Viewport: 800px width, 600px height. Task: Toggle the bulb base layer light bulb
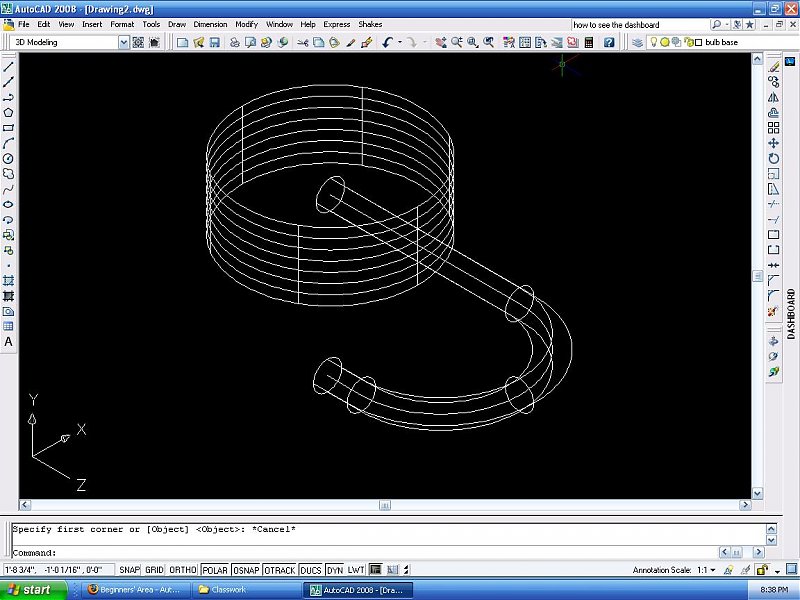coord(654,42)
